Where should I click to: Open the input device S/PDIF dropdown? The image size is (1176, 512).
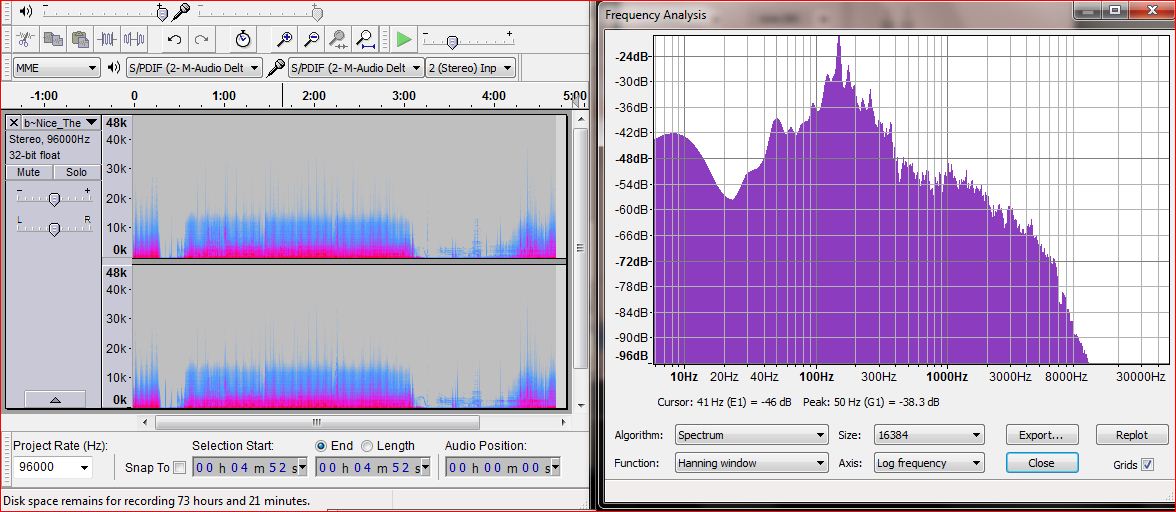tap(356, 67)
